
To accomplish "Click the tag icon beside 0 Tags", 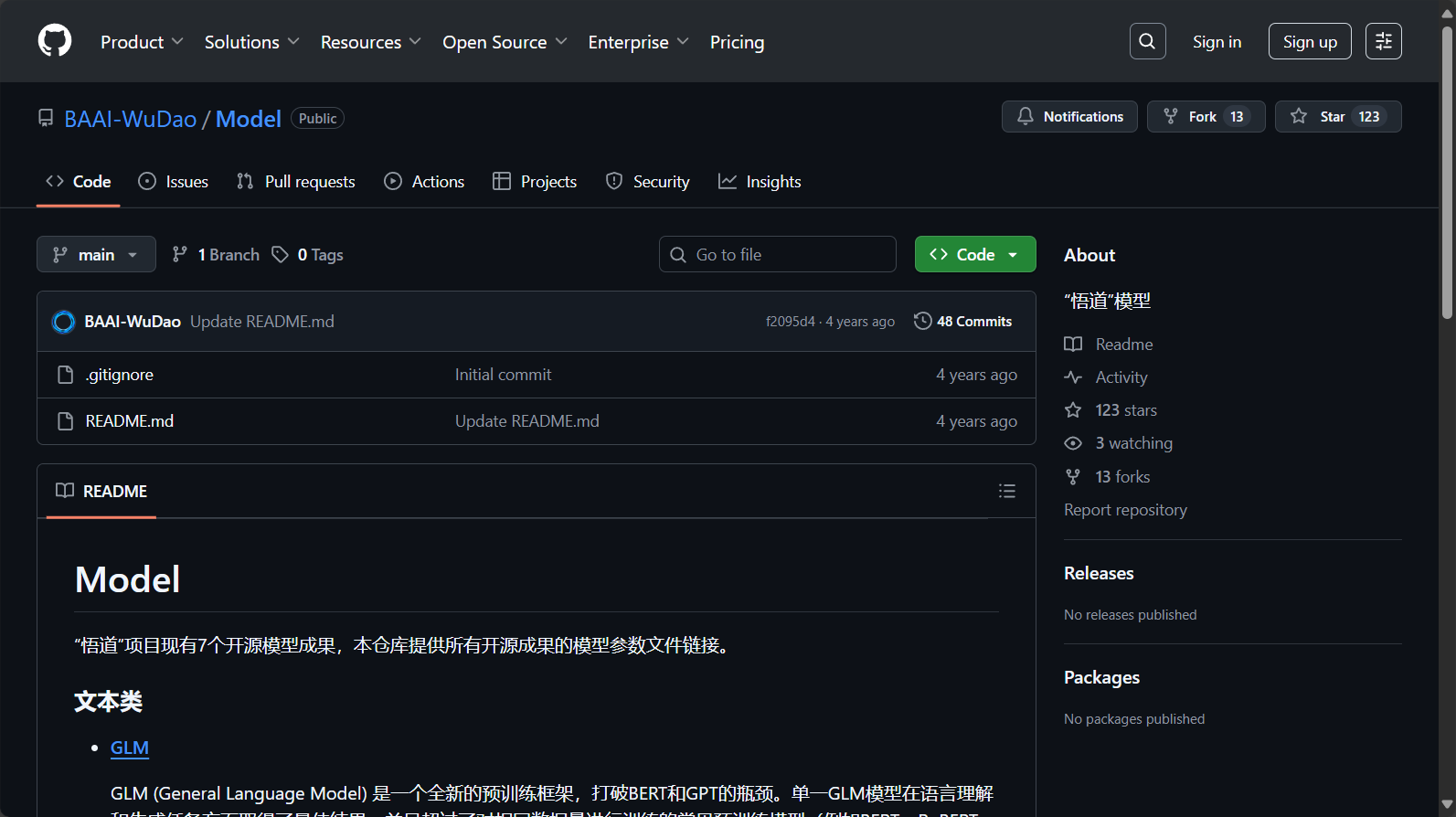I will pos(280,254).
